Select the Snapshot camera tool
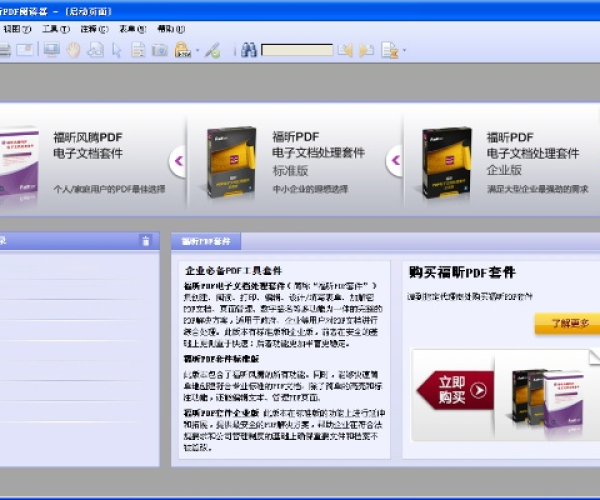 click(160, 50)
